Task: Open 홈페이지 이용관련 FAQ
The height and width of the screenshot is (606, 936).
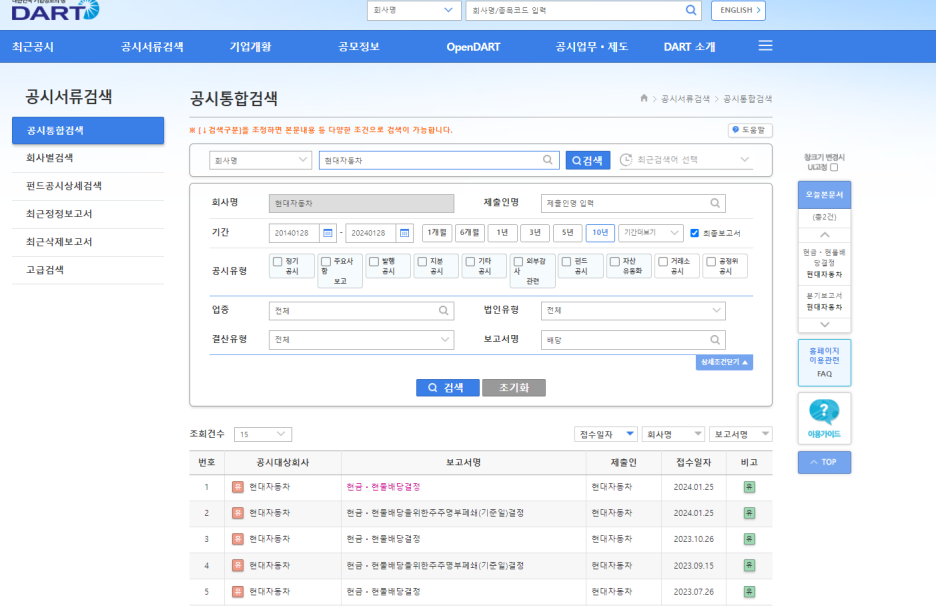Action: point(824,362)
